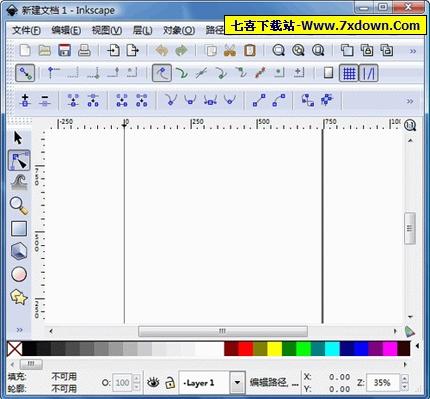430x399 pixels.
Task: Click the palette scrollbar thumb below swatches
Action: coord(31,364)
